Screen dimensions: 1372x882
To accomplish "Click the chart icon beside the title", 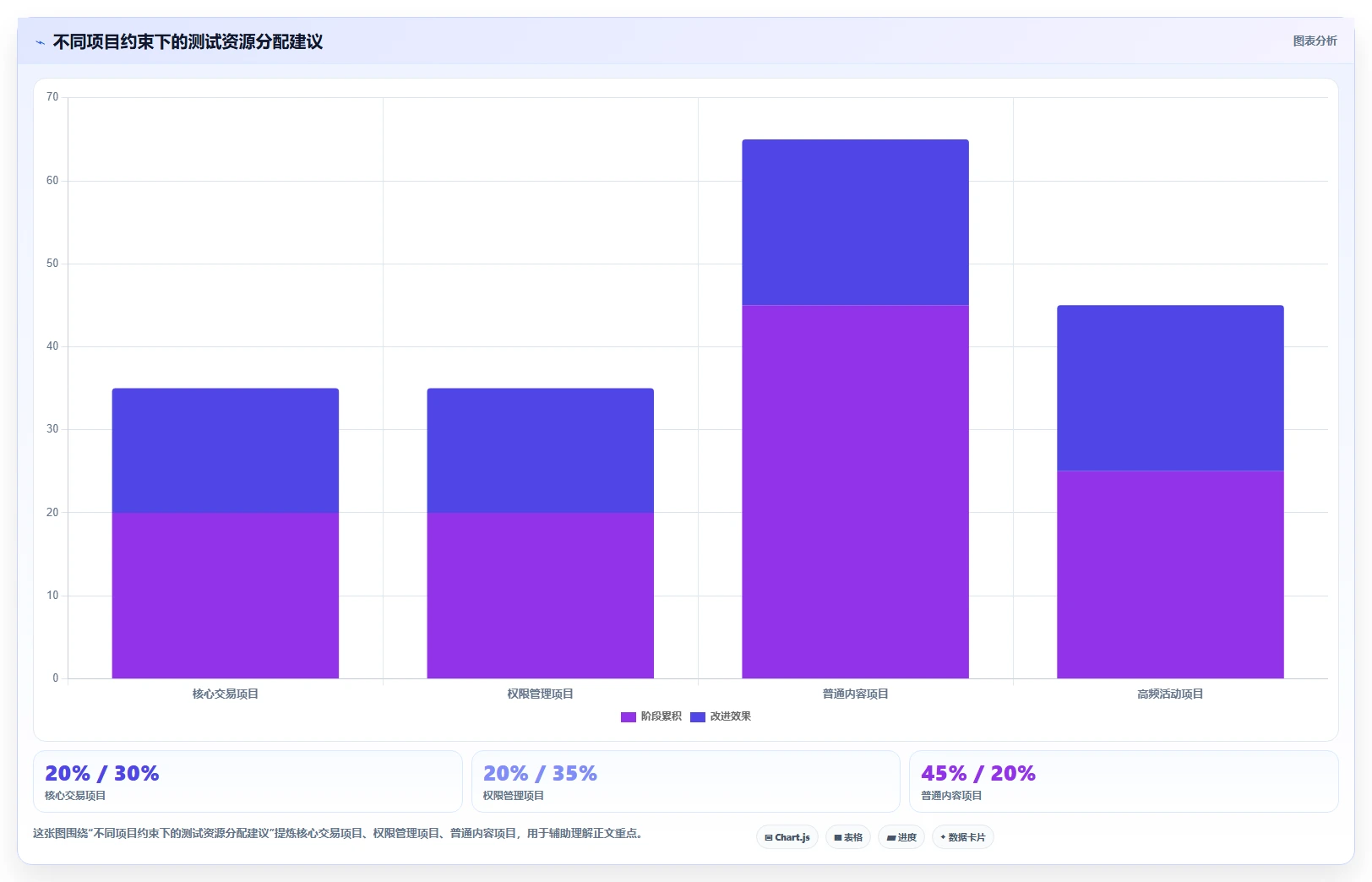I will (40, 42).
